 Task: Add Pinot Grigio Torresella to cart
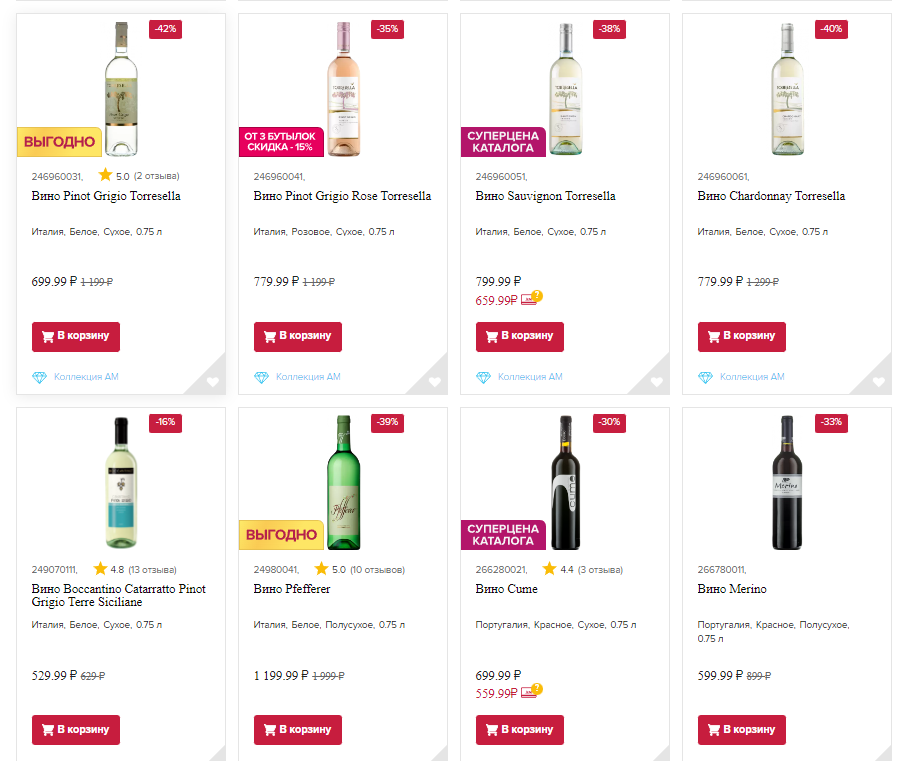point(76,336)
